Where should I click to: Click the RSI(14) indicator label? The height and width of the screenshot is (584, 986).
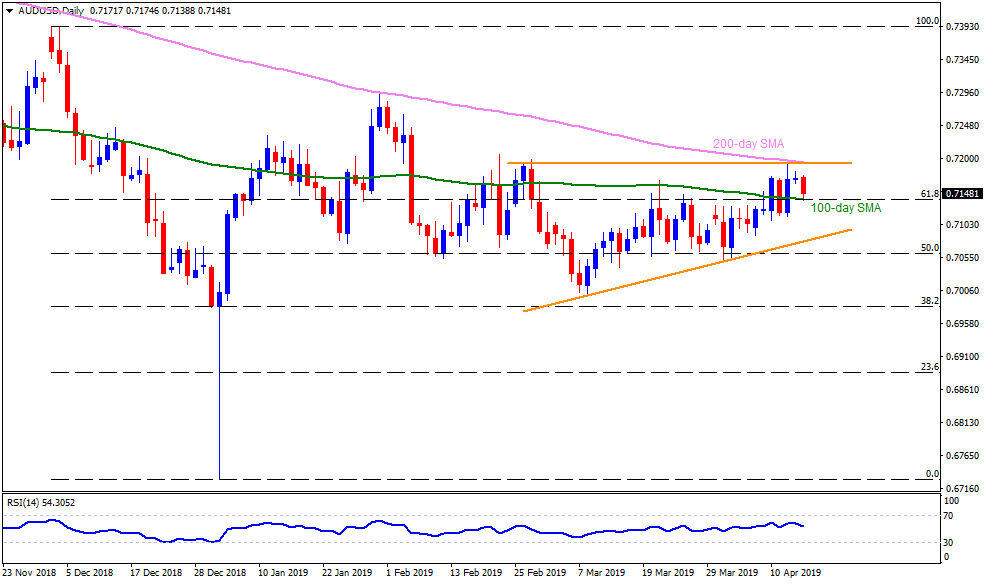[40, 505]
